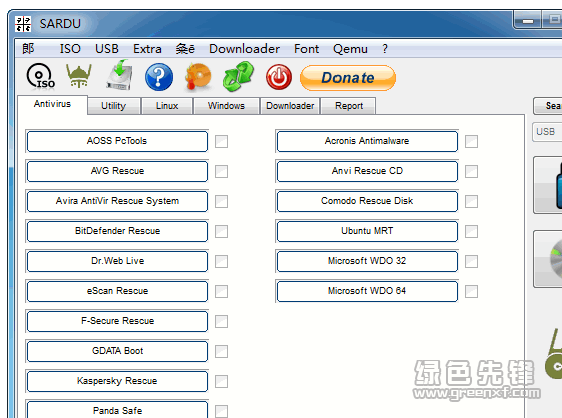The width and height of the screenshot is (562, 418).
Task: Click the Dr.Web Live button
Action: (x=117, y=261)
